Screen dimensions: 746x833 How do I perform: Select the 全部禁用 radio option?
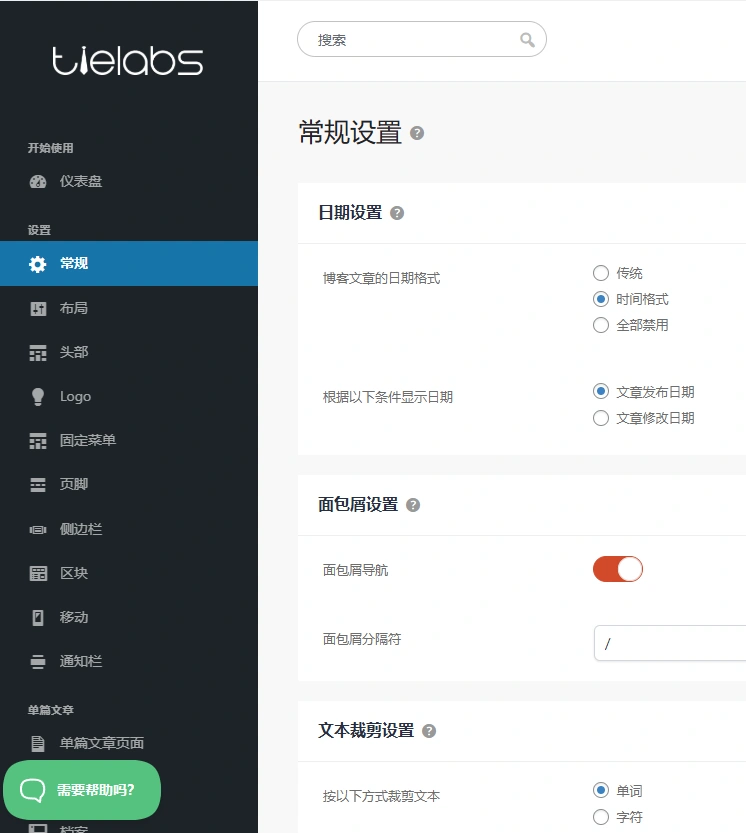point(600,325)
